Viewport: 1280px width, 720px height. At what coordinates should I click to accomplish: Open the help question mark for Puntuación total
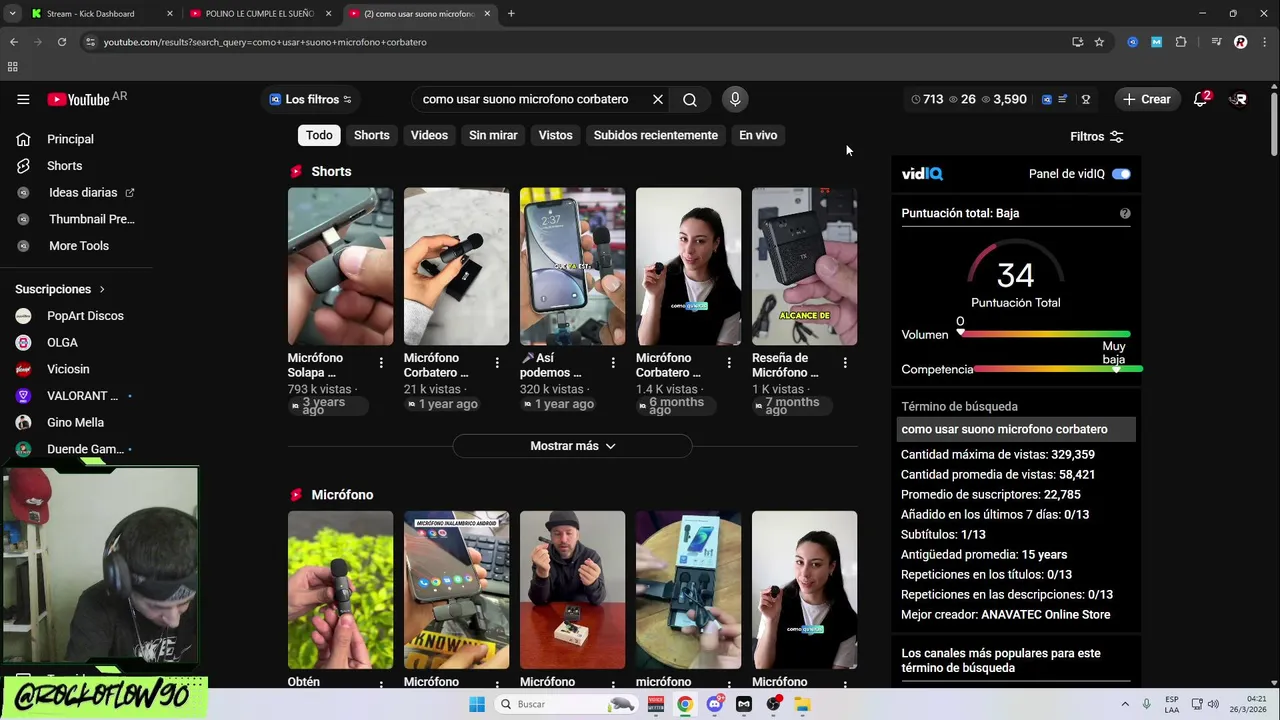click(1125, 213)
